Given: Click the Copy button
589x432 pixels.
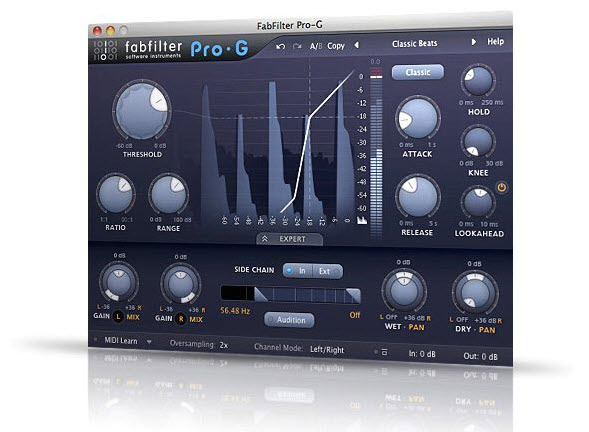Looking at the screenshot, I should [x=335, y=46].
